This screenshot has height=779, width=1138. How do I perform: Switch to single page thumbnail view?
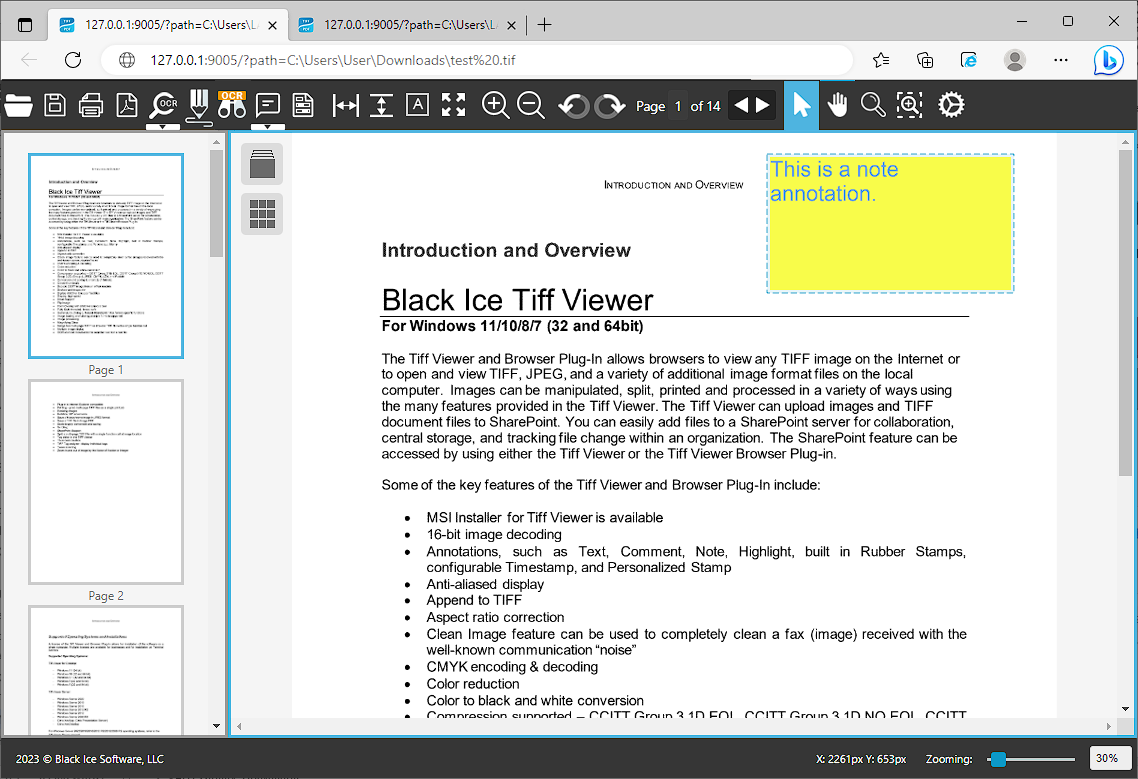(262, 163)
